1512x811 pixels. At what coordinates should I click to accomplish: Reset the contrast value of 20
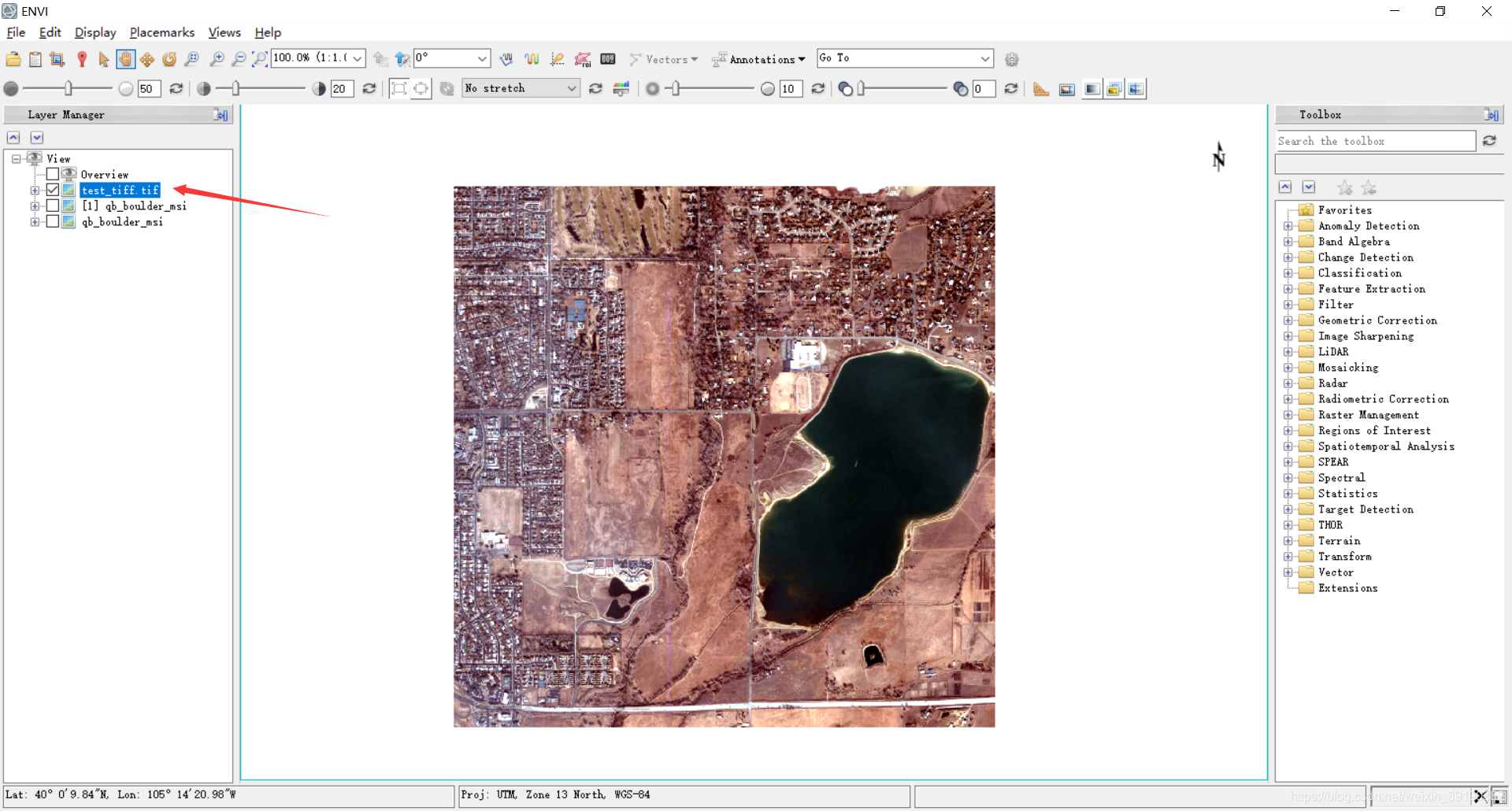coord(369,89)
